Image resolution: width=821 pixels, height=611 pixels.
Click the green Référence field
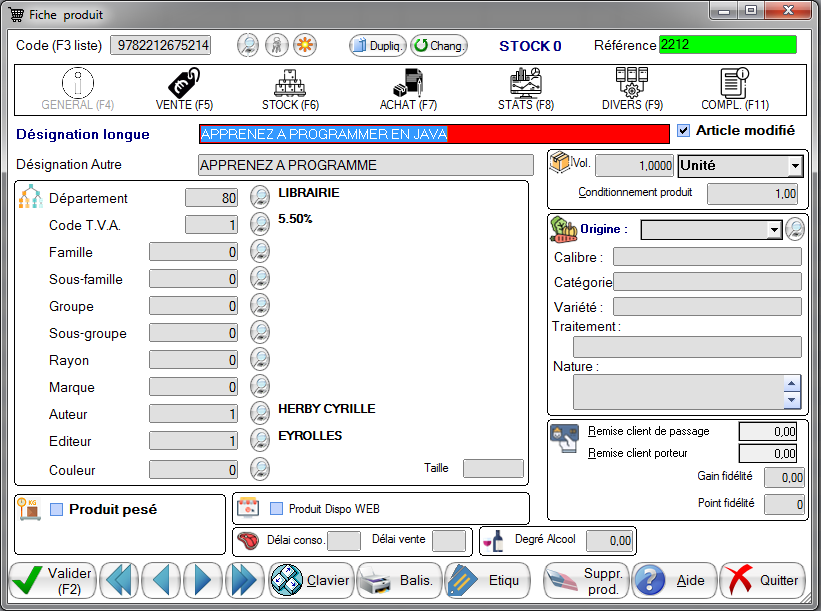click(727, 45)
